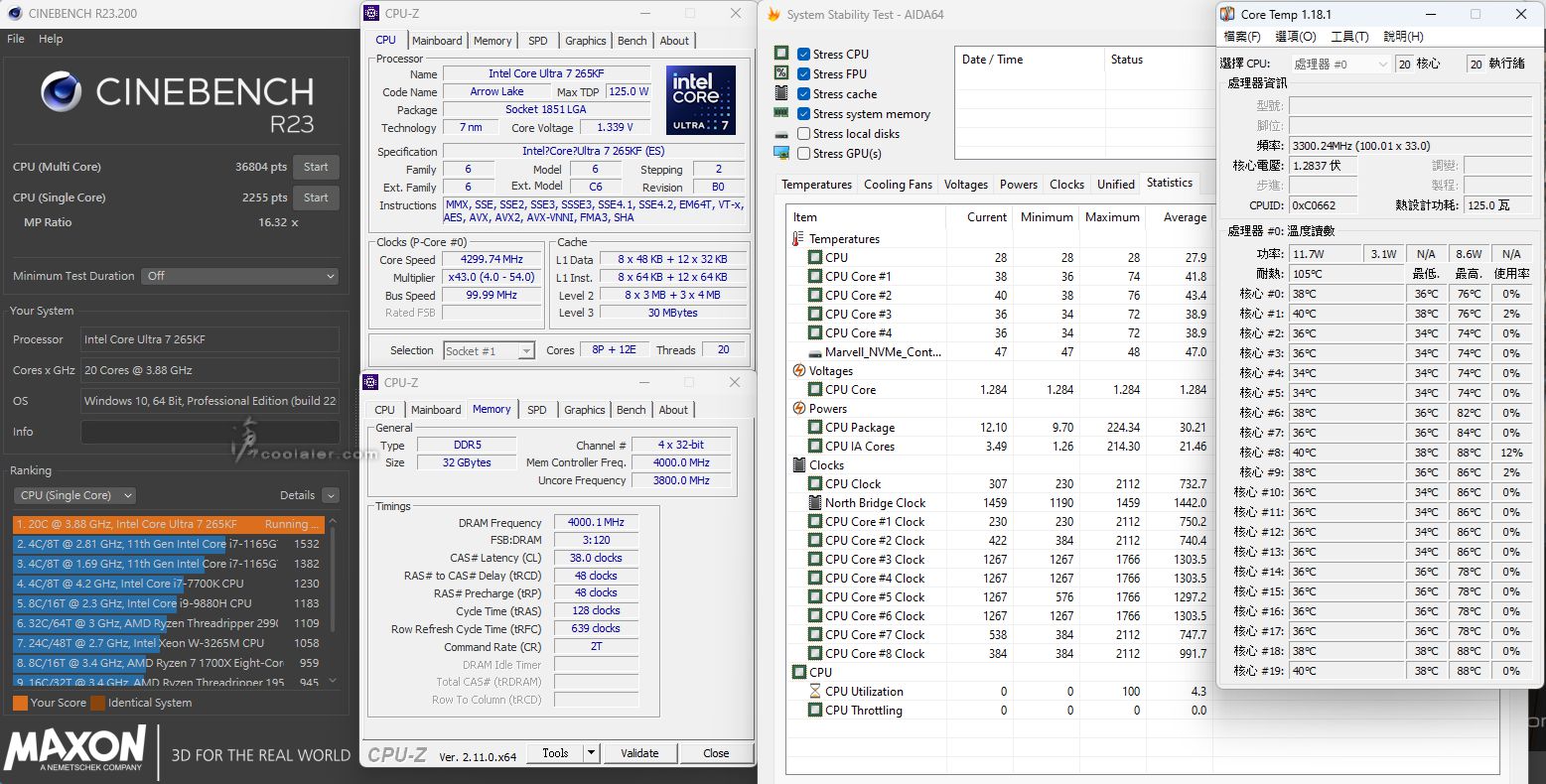Select the 11th Gen i7-1165G7 1532 ranking row

[x=169, y=544]
